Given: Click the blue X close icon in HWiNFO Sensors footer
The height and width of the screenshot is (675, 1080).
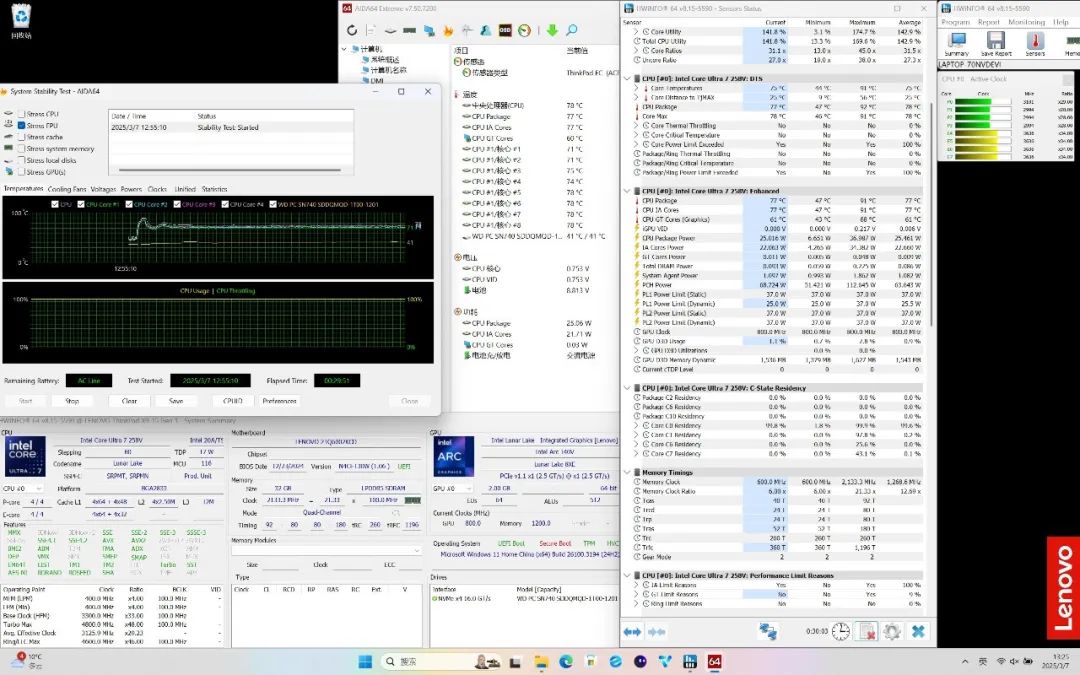Looking at the screenshot, I should tap(917, 631).
